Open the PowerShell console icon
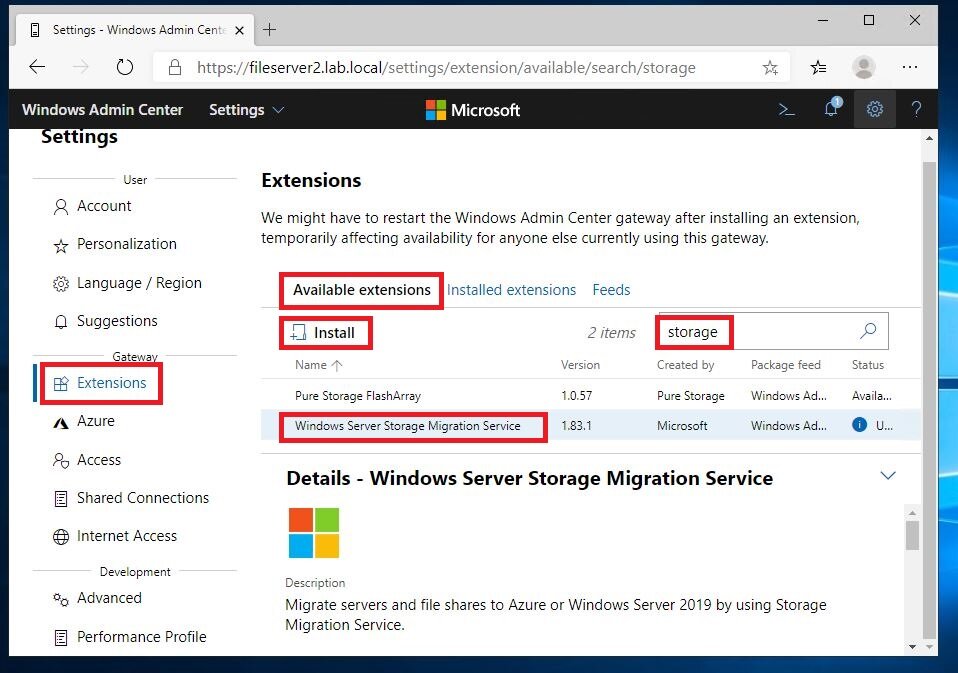This screenshot has width=958, height=673. [x=786, y=110]
